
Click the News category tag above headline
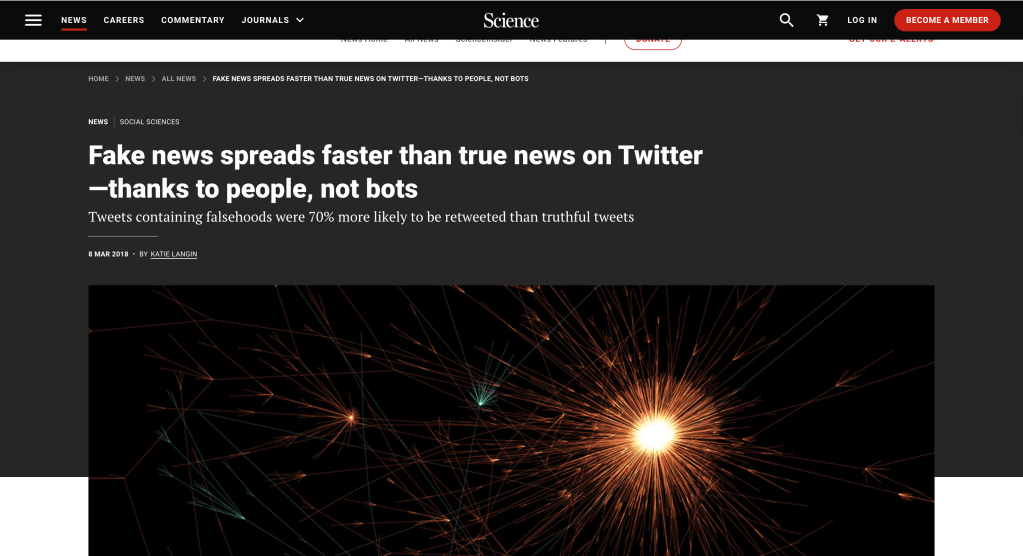coord(98,122)
